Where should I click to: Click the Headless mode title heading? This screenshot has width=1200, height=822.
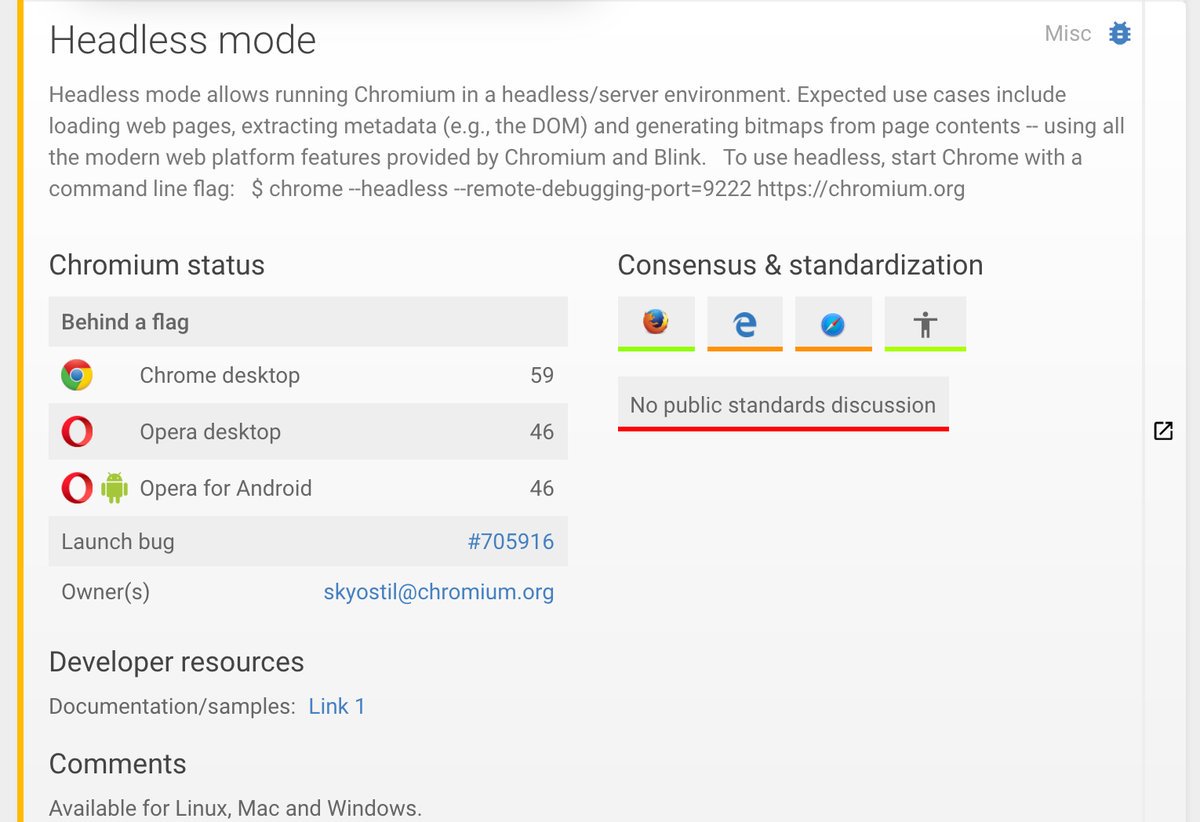coord(182,41)
